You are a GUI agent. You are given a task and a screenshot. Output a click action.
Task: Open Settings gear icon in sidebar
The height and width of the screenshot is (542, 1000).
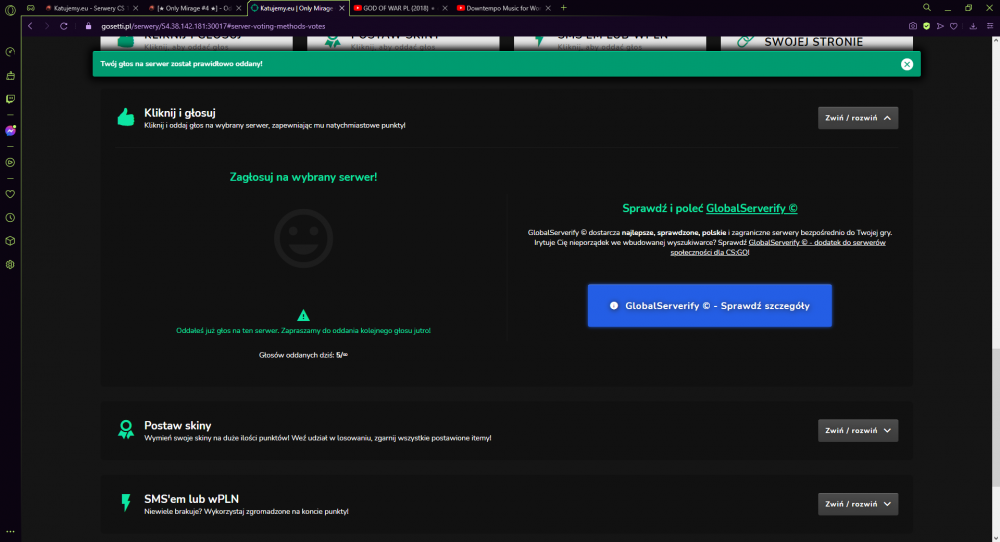pos(10,265)
